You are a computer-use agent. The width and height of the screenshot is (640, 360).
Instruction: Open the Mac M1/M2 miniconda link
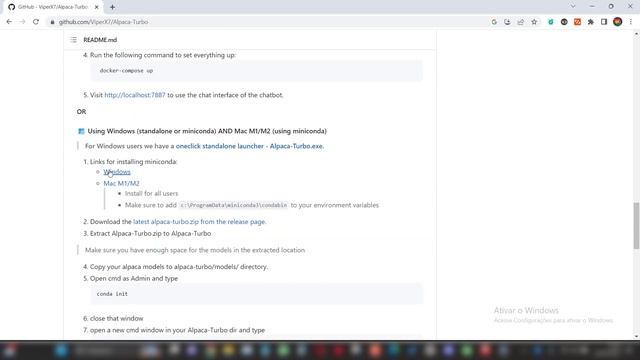pos(121,183)
